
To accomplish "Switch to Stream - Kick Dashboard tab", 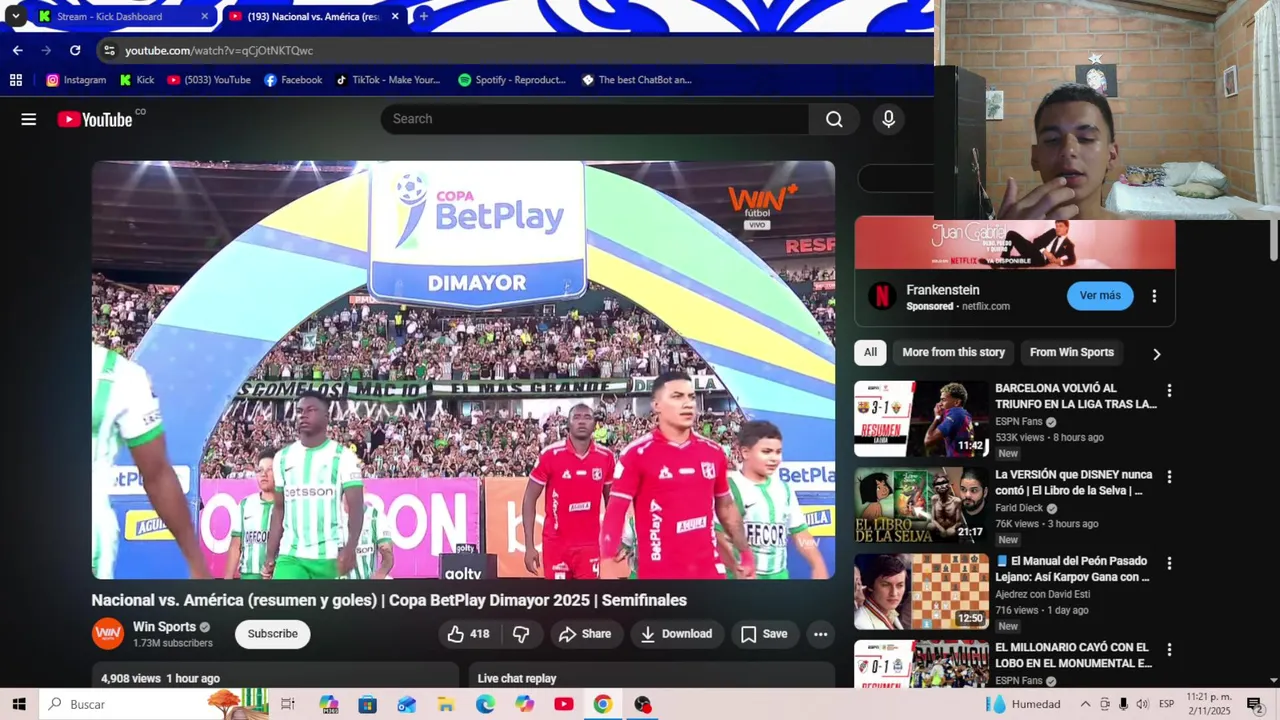I will [122, 16].
